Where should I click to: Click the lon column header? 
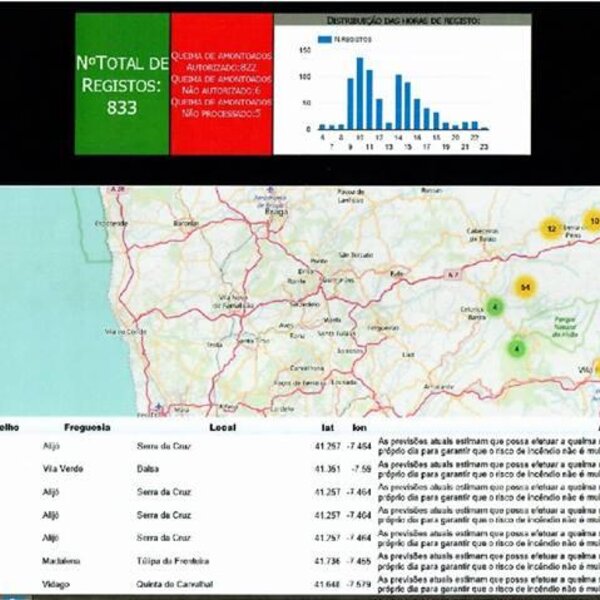(360, 427)
